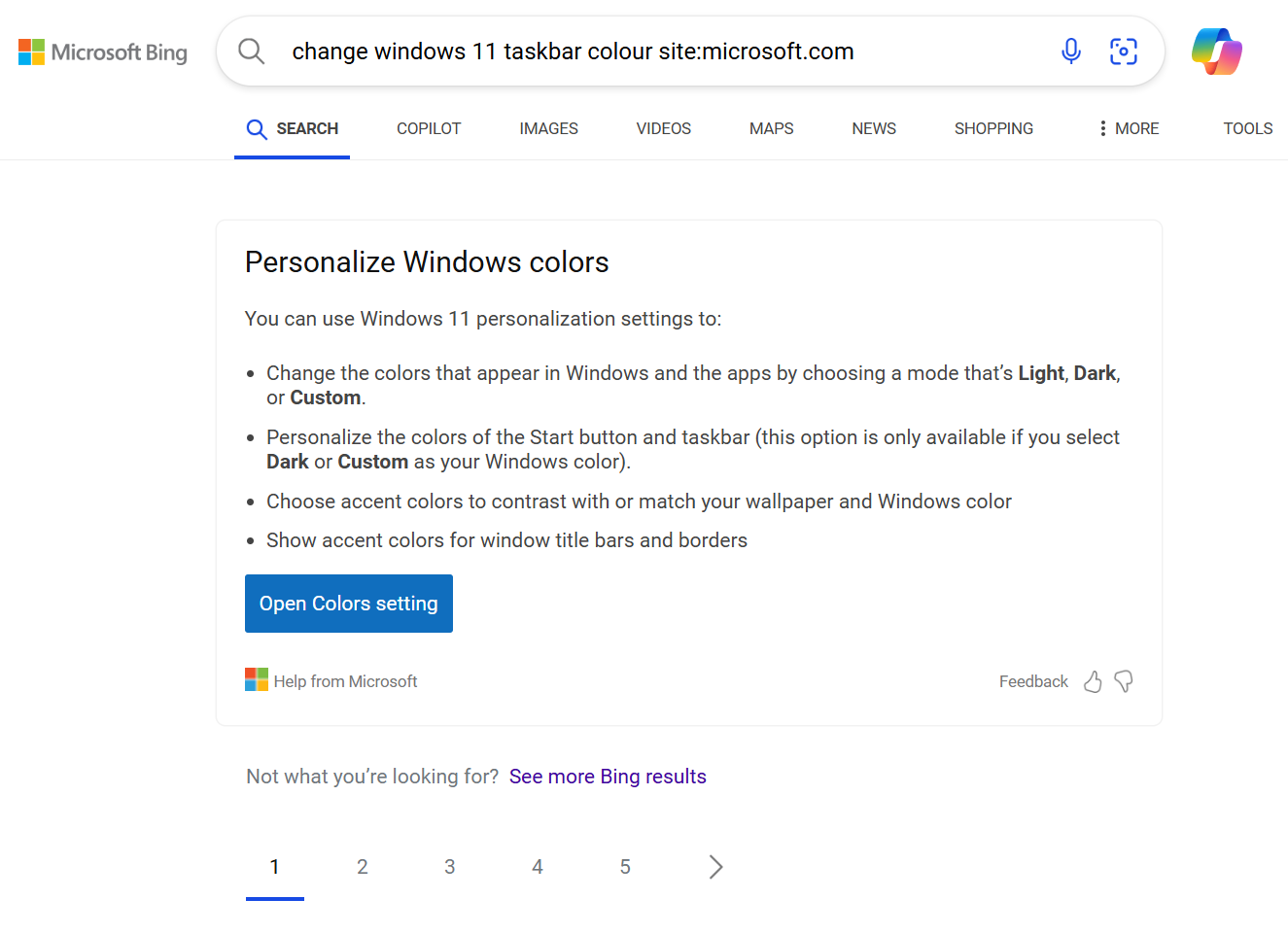This screenshot has width=1288, height=934.
Task: Click the Microsoft Bing logo
Action: click(103, 52)
